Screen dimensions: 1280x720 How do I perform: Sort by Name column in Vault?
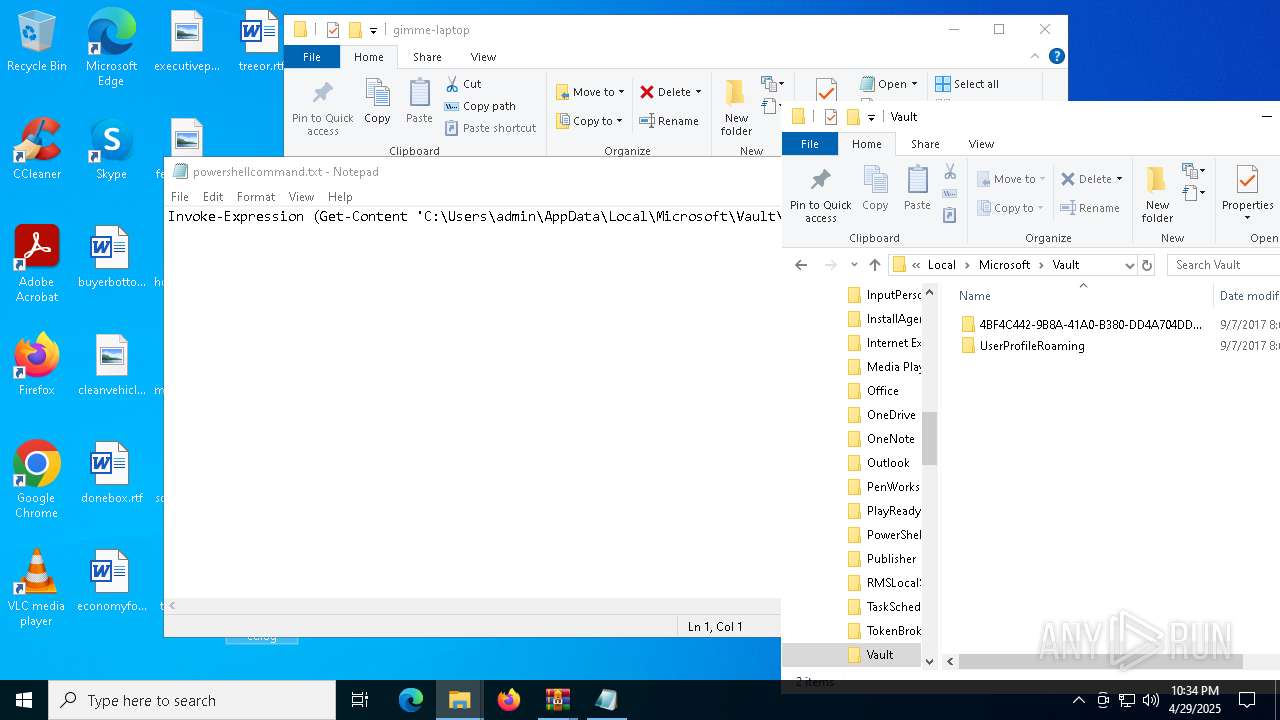point(975,296)
